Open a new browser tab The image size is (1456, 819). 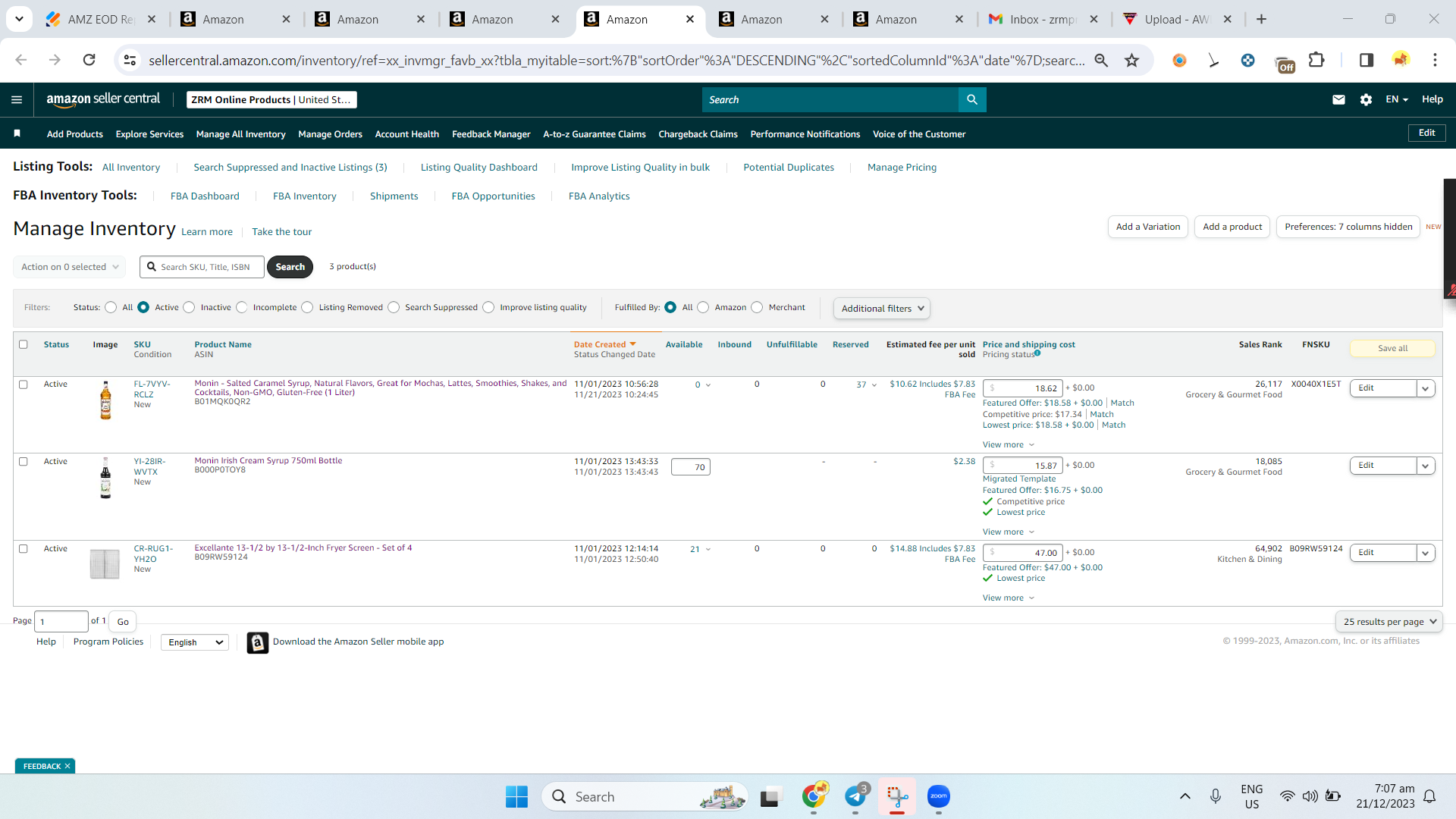pyautogui.click(x=1261, y=19)
